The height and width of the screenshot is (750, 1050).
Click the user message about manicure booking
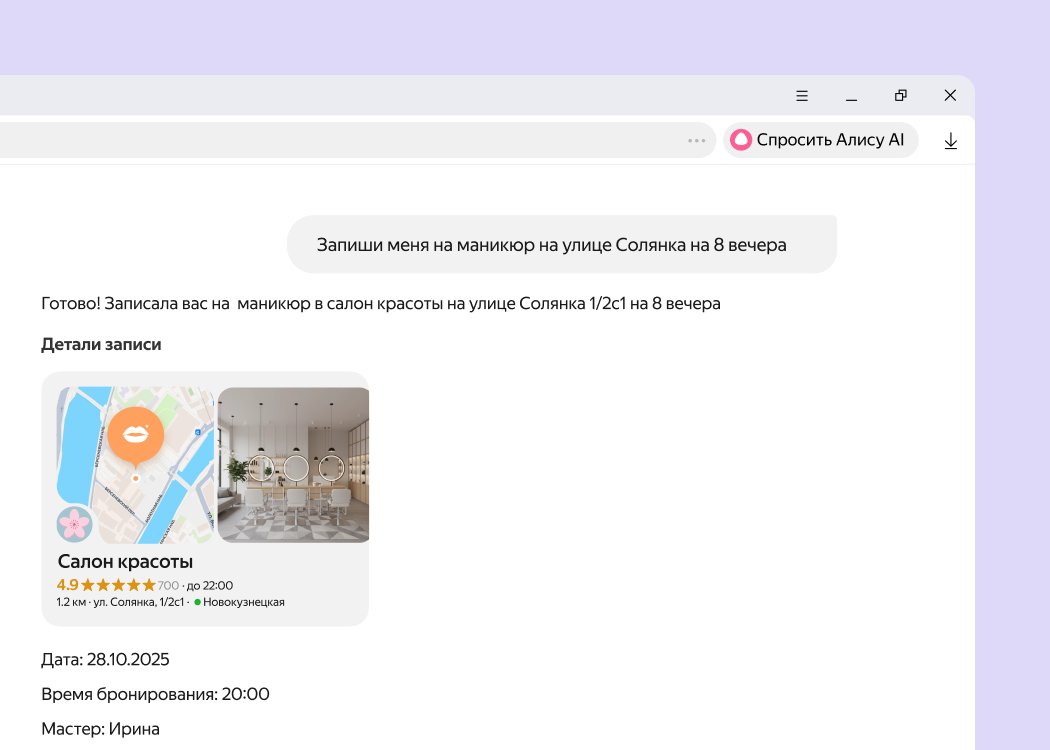pyautogui.click(x=562, y=244)
